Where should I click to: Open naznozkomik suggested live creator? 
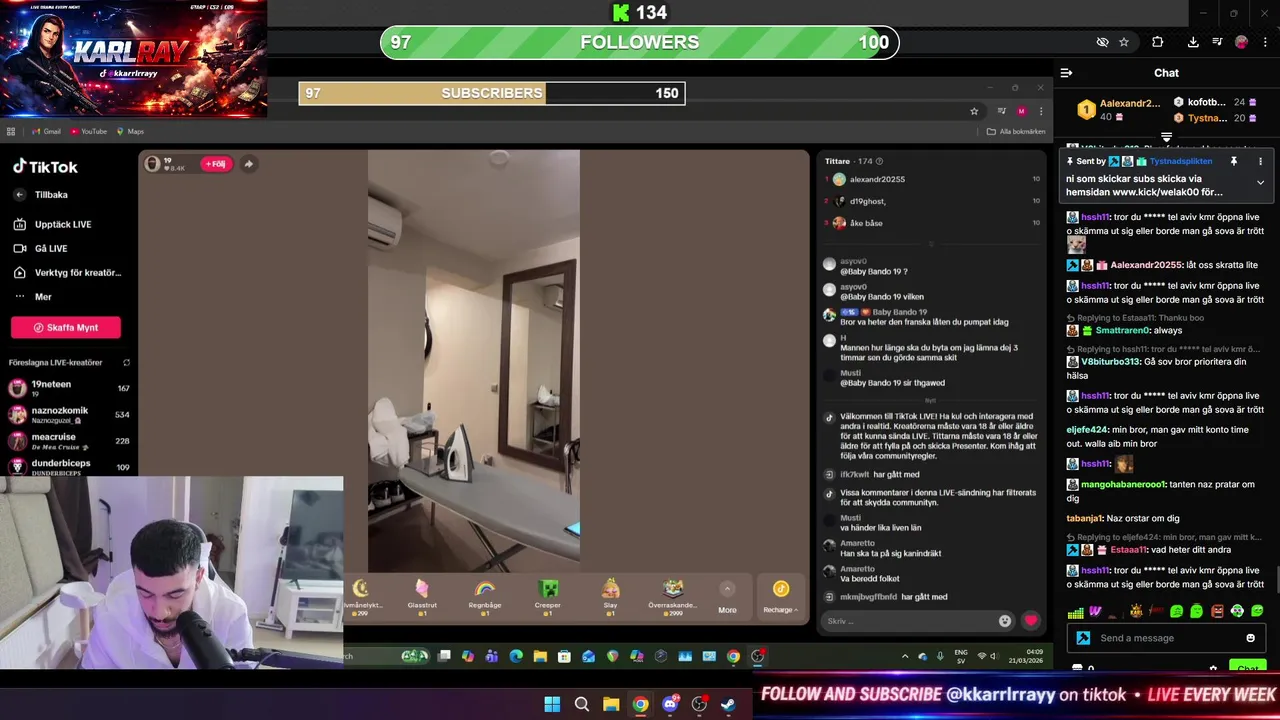69,414
